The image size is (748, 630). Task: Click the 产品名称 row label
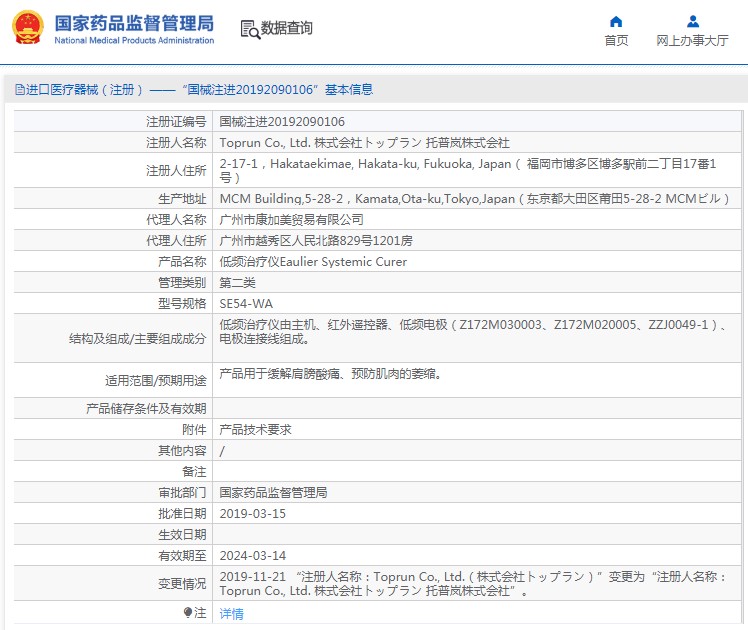click(x=182, y=262)
